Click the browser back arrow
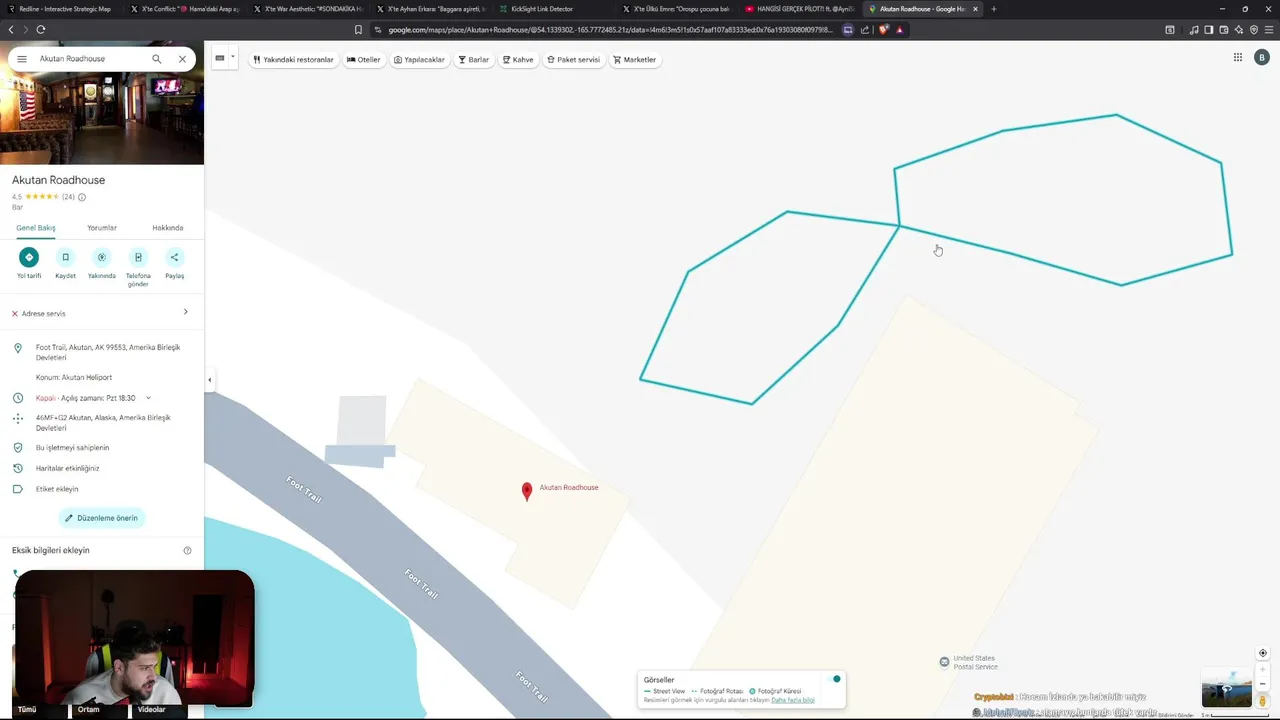Screen dimensions: 1280x720 coord(11,29)
